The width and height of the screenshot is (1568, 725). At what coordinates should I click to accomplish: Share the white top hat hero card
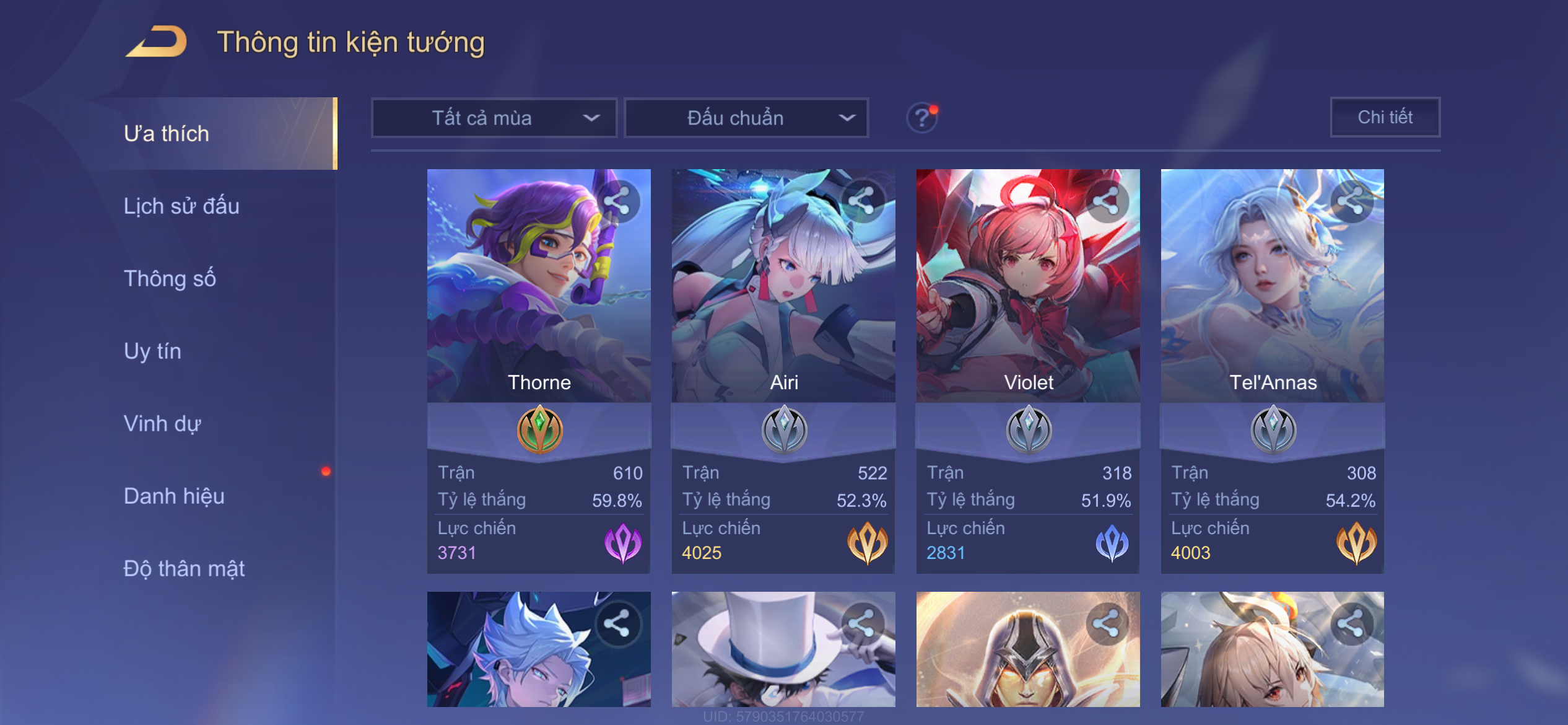click(861, 623)
